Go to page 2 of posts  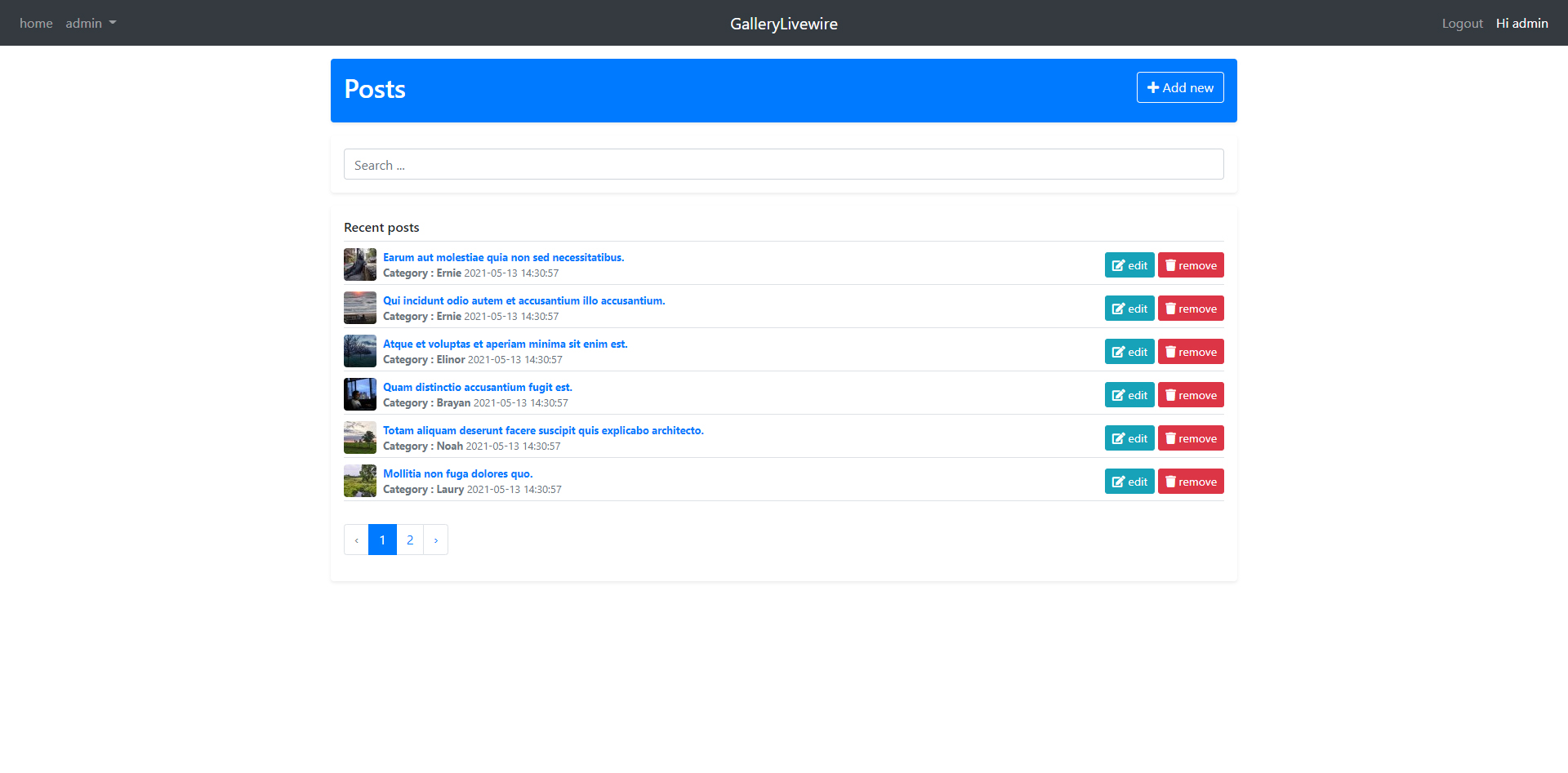410,540
